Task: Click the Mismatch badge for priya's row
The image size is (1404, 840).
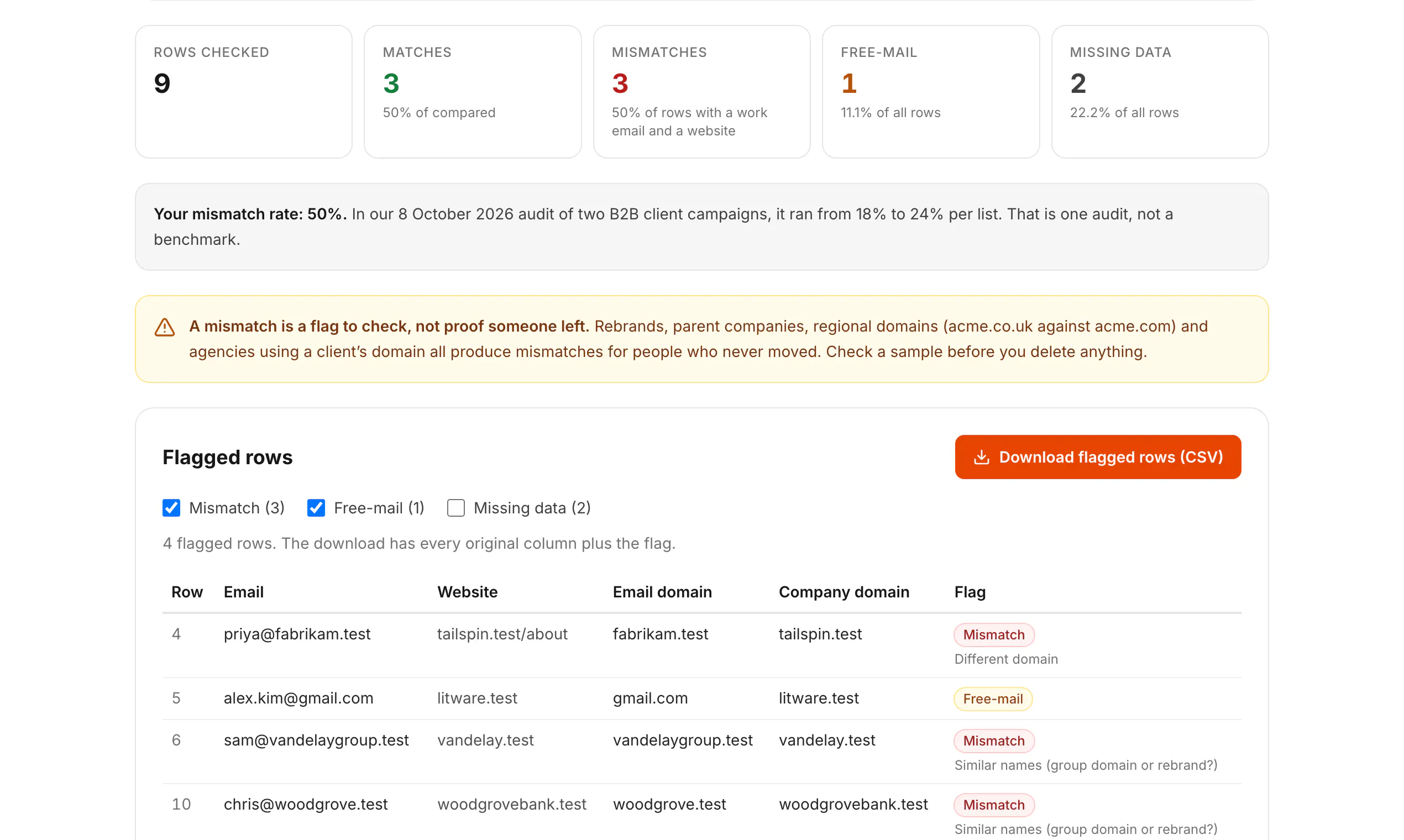Action: tap(993, 634)
